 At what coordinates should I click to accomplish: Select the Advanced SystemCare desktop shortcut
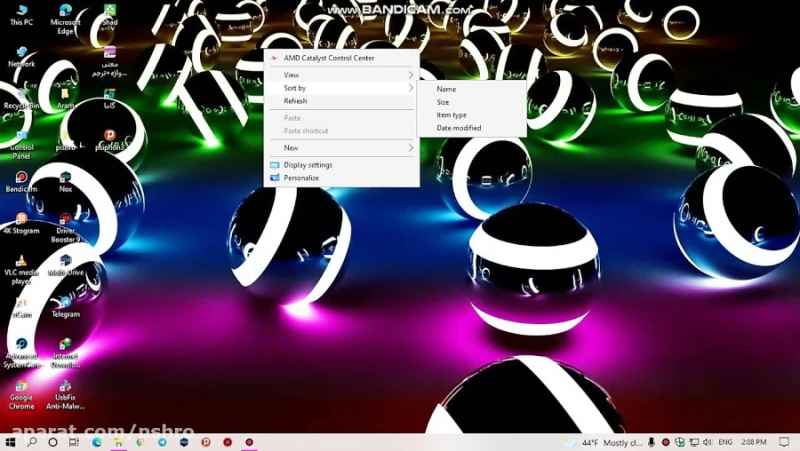pos(21,354)
